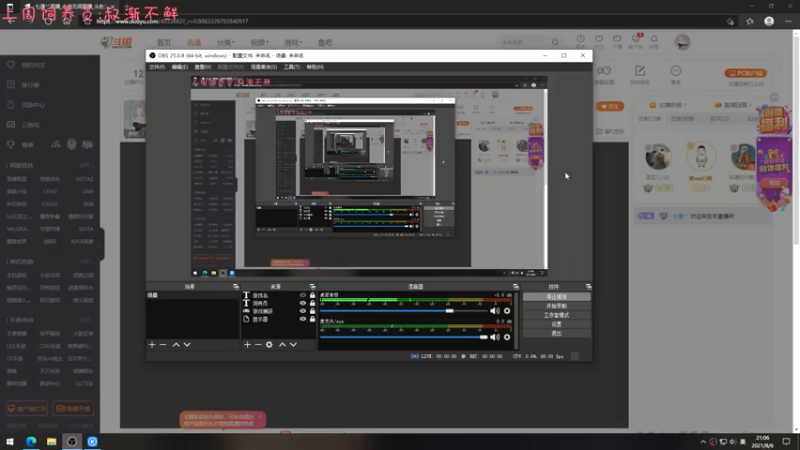Open the Windows notification center icon
The image size is (800, 450).
tap(787, 442)
